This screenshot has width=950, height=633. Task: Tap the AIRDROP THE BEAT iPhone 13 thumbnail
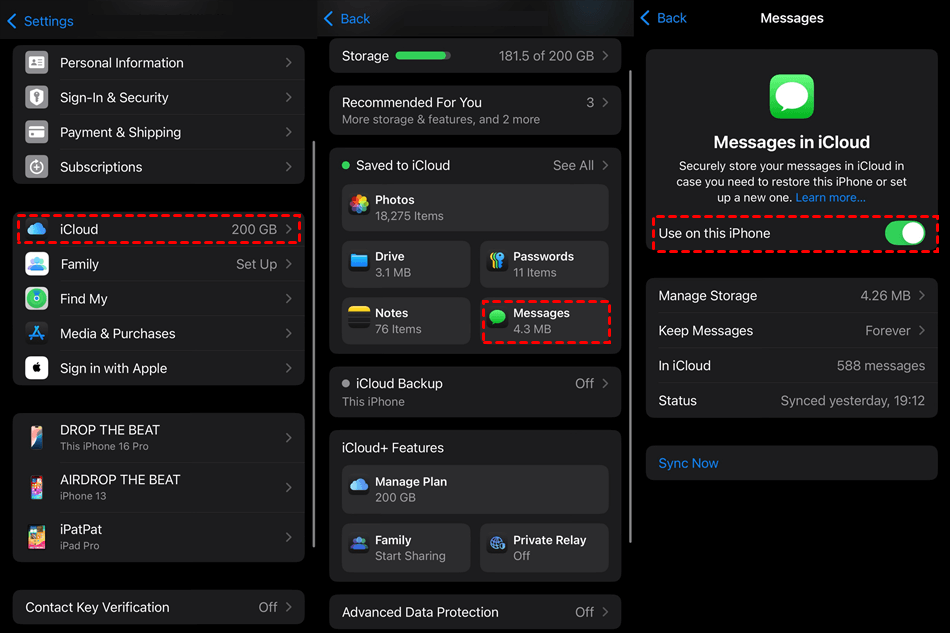[x=36, y=487]
